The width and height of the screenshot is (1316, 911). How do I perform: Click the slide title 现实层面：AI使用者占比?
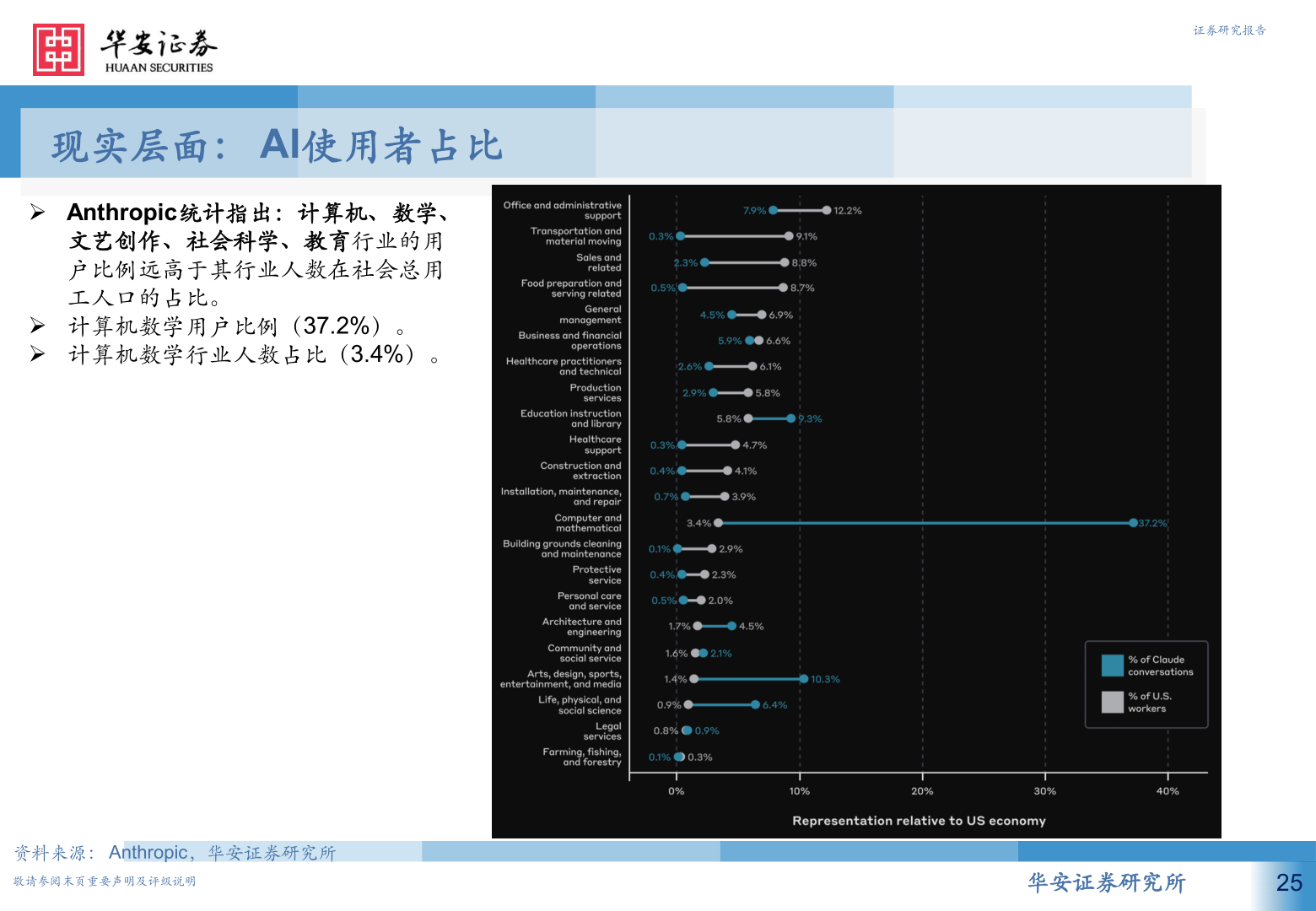coord(278,145)
